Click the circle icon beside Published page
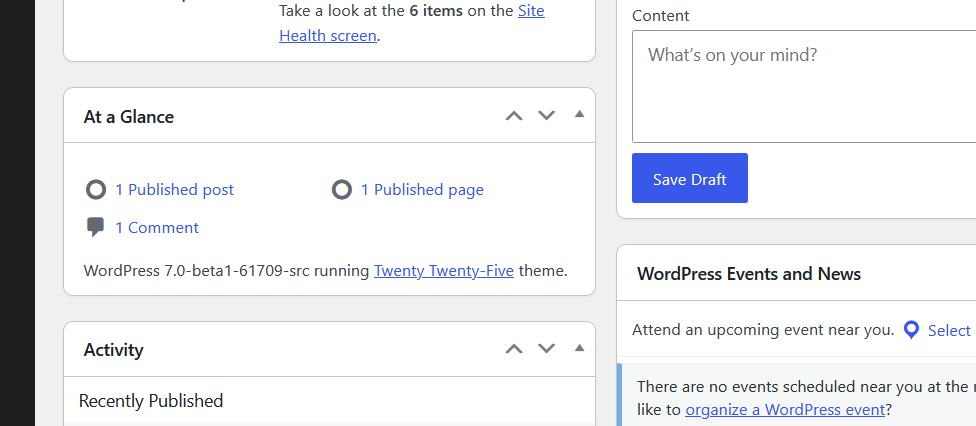Image resolution: width=976 pixels, height=426 pixels. tap(342, 190)
